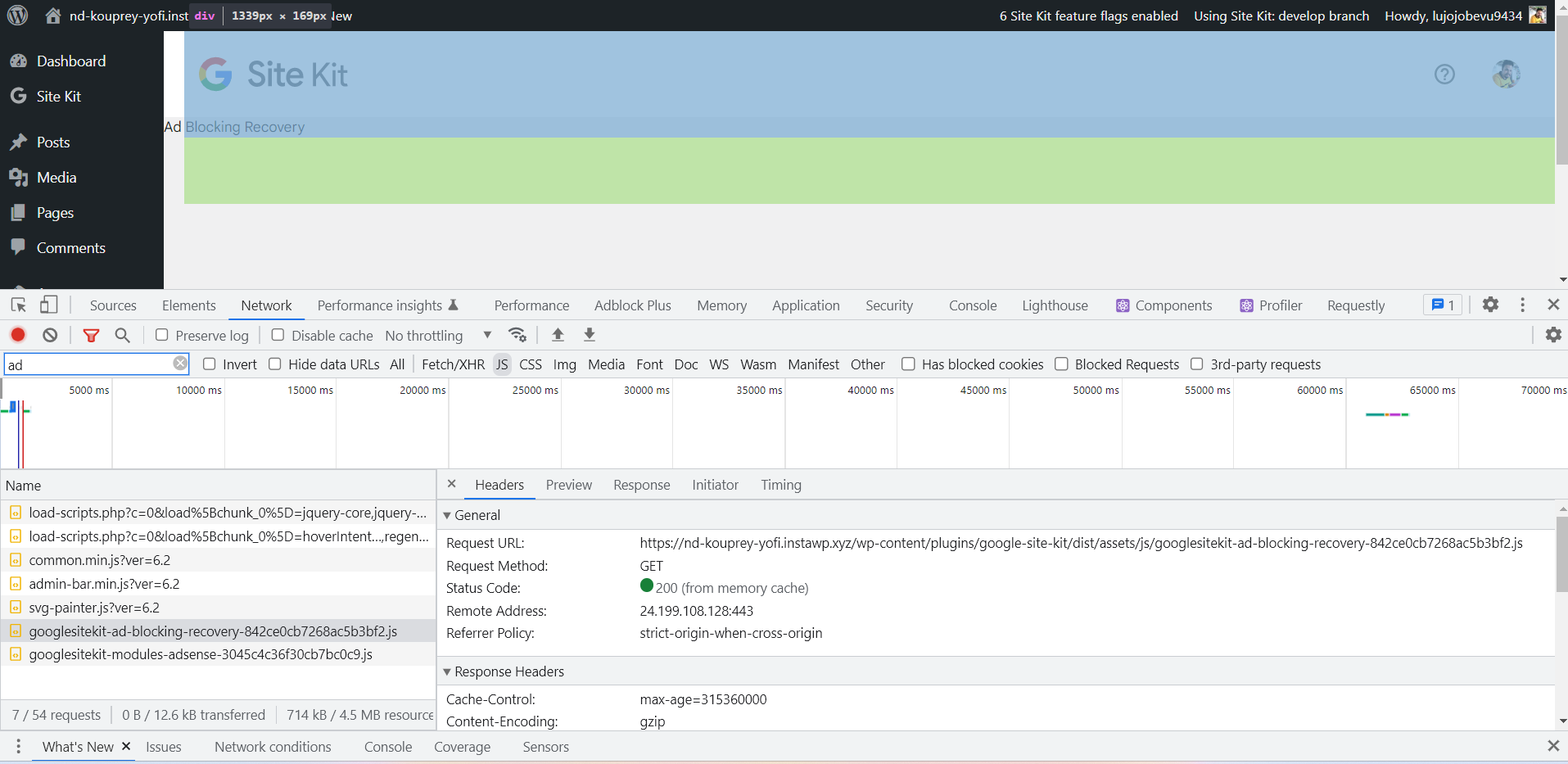The height and width of the screenshot is (764, 1568).
Task: Clear the network log
Action: (x=49, y=335)
